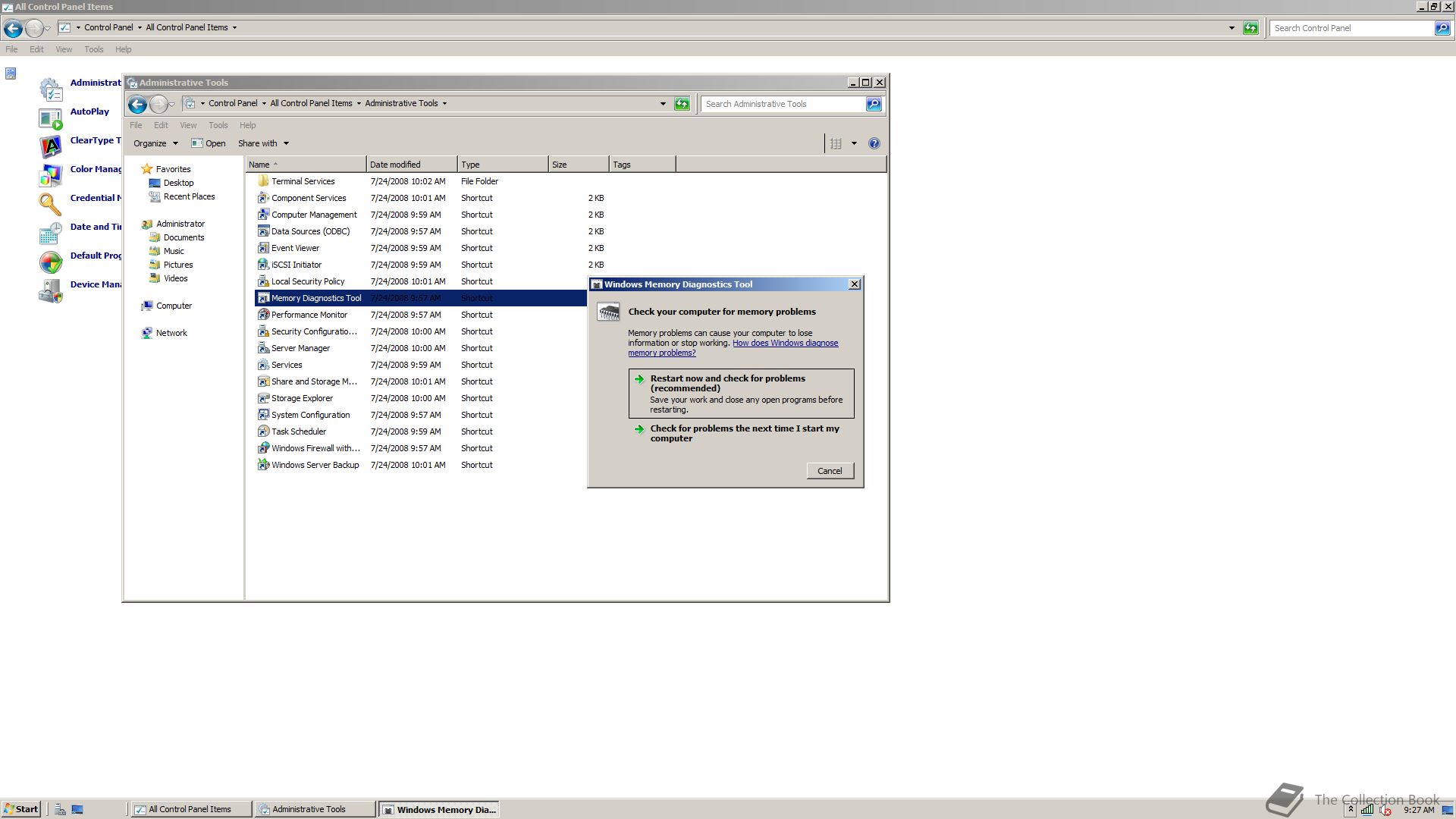
Task: Click the Component Services shortcut icon
Action: 263,198
